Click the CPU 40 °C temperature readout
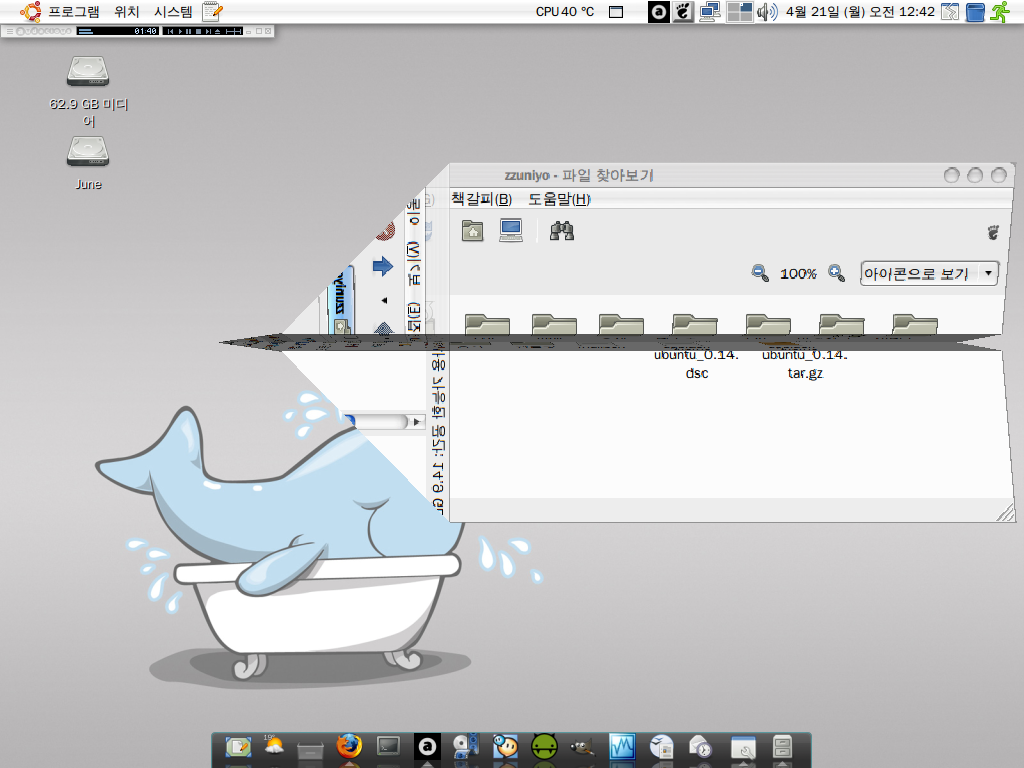Image resolution: width=1024 pixels, height=768 pixels. (x=565, y=12)
